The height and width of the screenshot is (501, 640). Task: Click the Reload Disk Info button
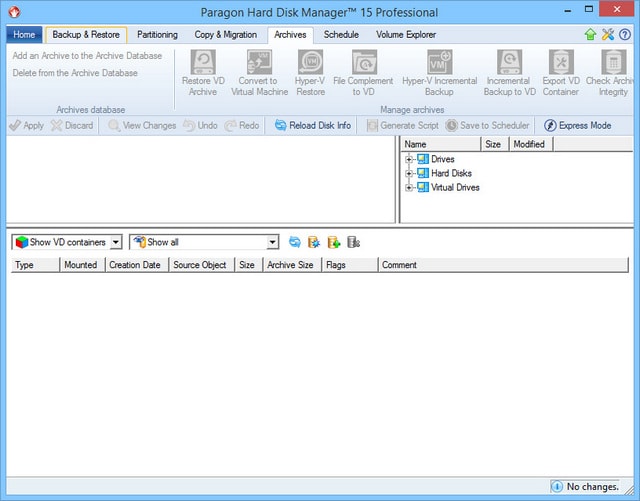[313, 126]
